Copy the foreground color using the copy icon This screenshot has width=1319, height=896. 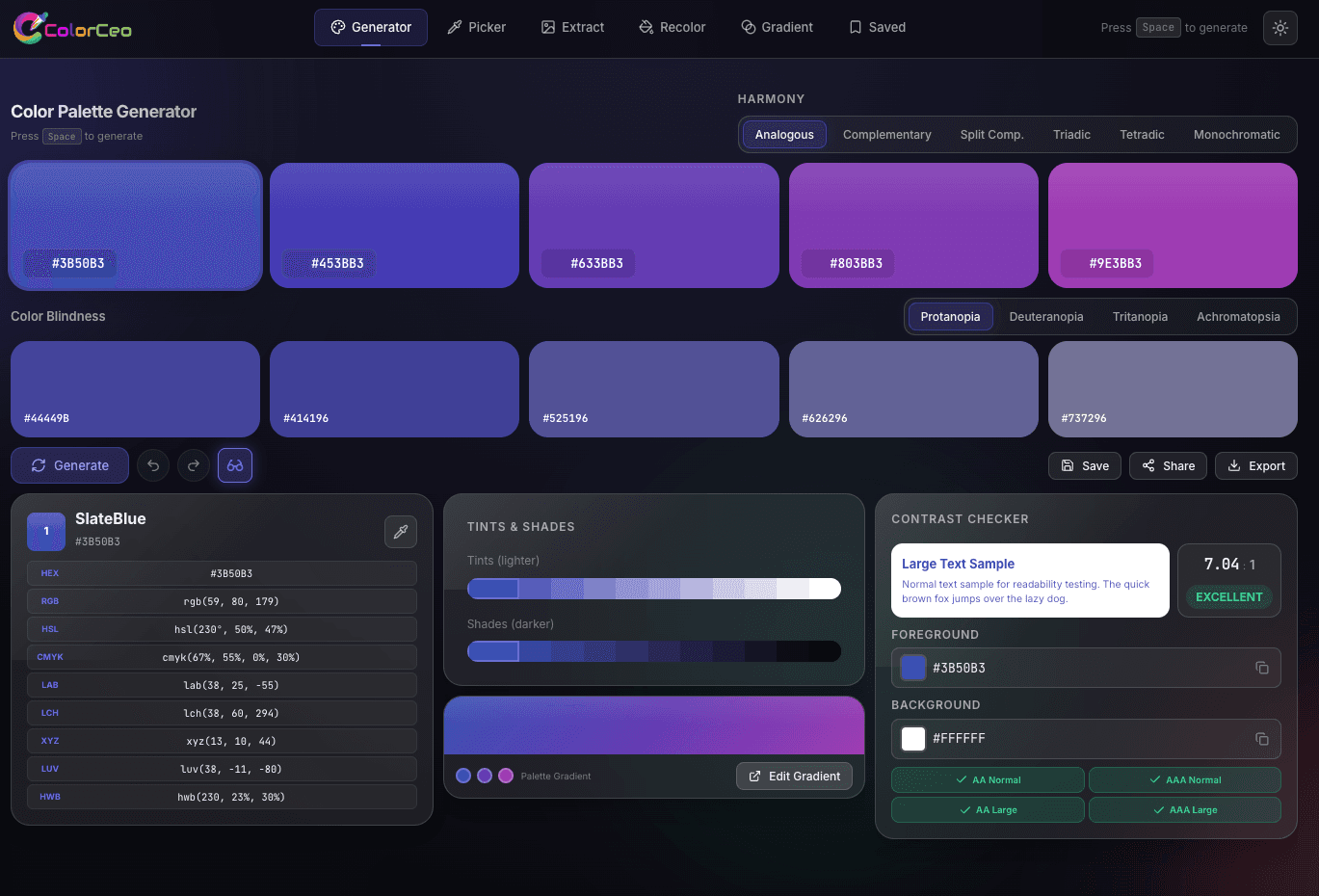[x=1262, y=668]
